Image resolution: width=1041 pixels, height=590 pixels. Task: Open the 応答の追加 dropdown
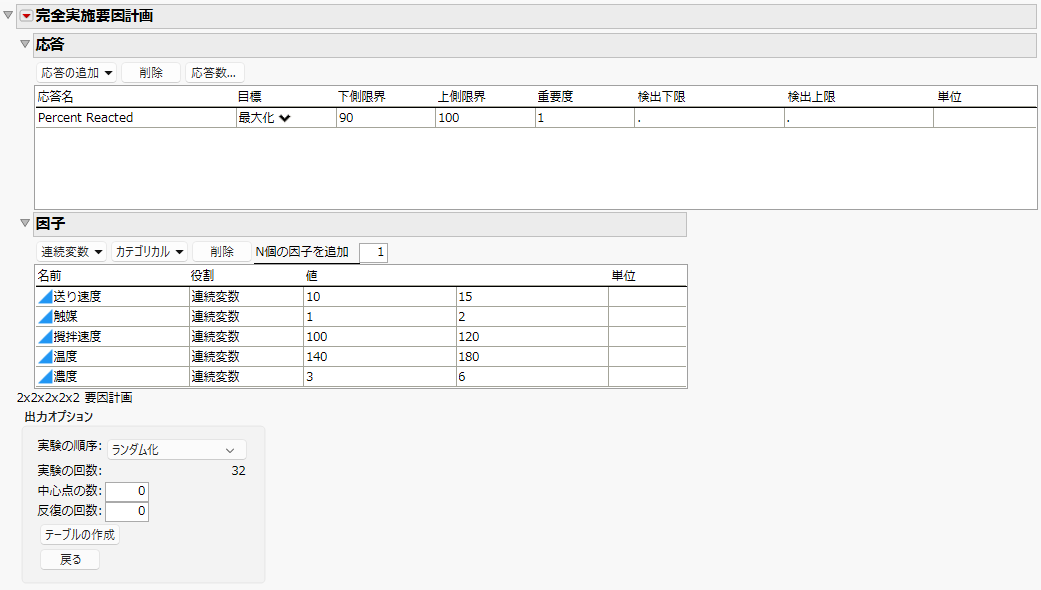click(x=76, y=72)
